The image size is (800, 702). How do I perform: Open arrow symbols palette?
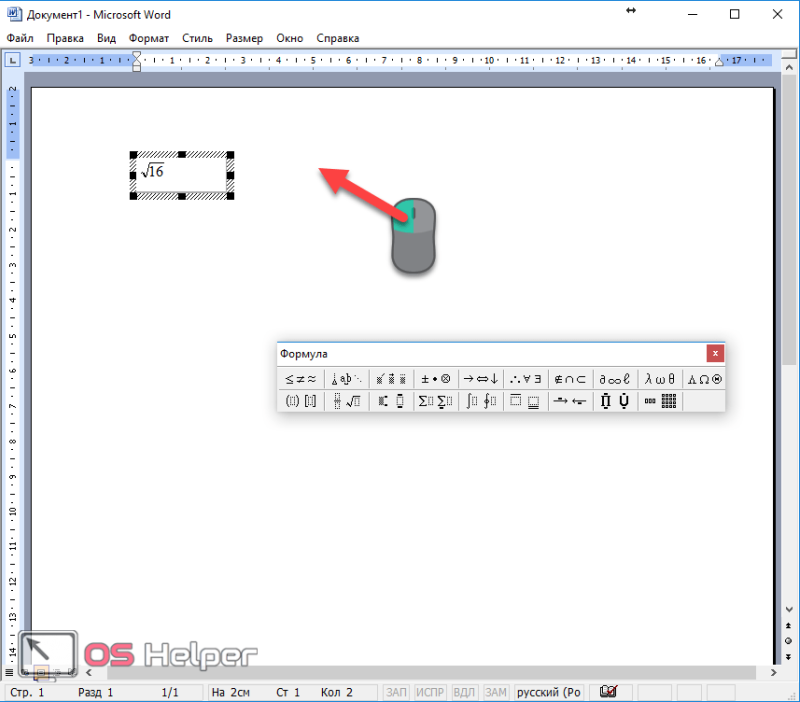click(x=481, y=379)
